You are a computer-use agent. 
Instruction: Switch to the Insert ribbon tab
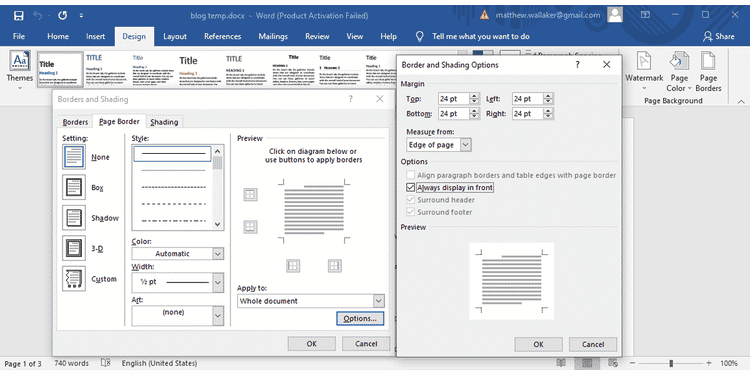[96, 36]
